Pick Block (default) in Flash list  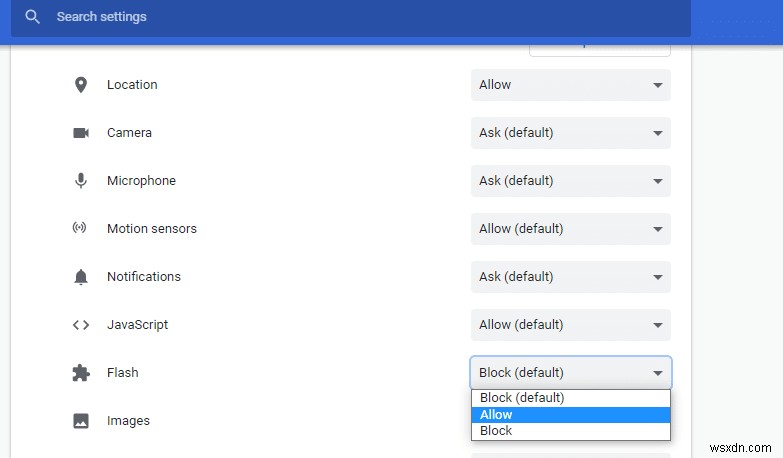click(570, 398)
